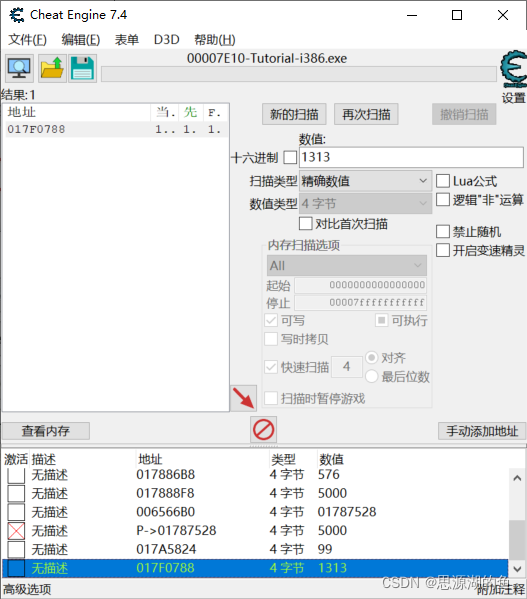Activate the selected entry 017F0788
527x599 pixels.
(x=16, y=568)
